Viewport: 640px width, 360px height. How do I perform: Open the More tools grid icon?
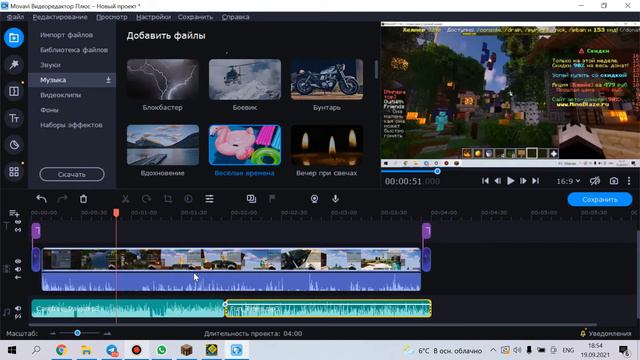(14, 172)
